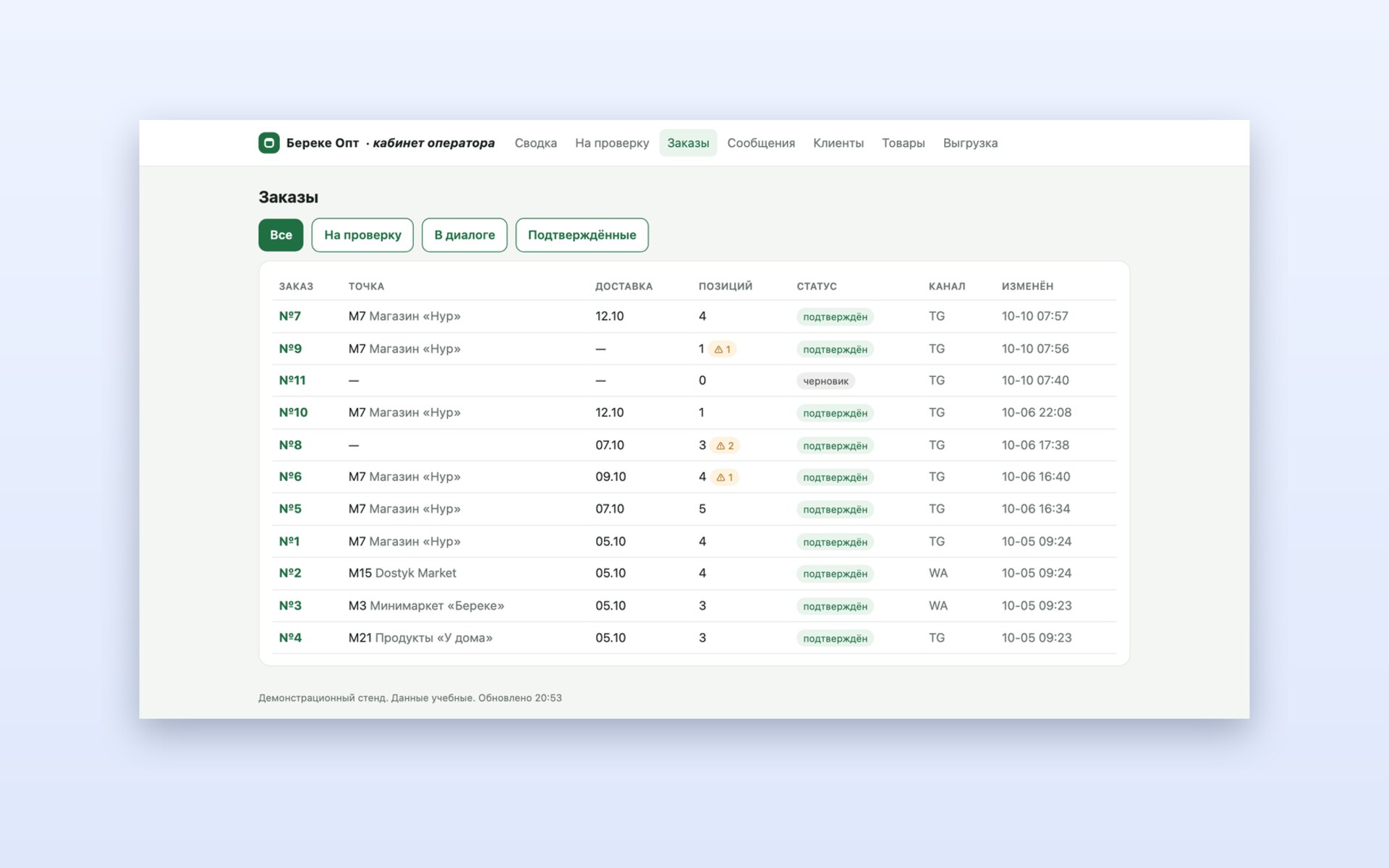This screenshot has width=1389, height=868.
Task: Open the Товары section
Action: (x=903, y=143)
